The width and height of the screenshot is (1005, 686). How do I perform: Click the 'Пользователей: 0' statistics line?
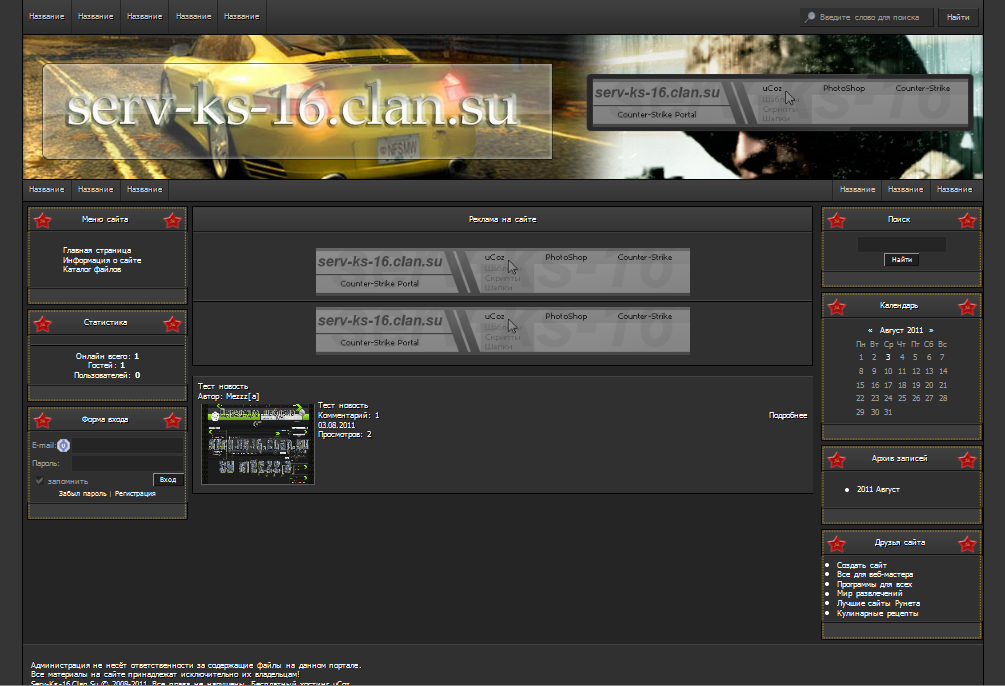107,375
